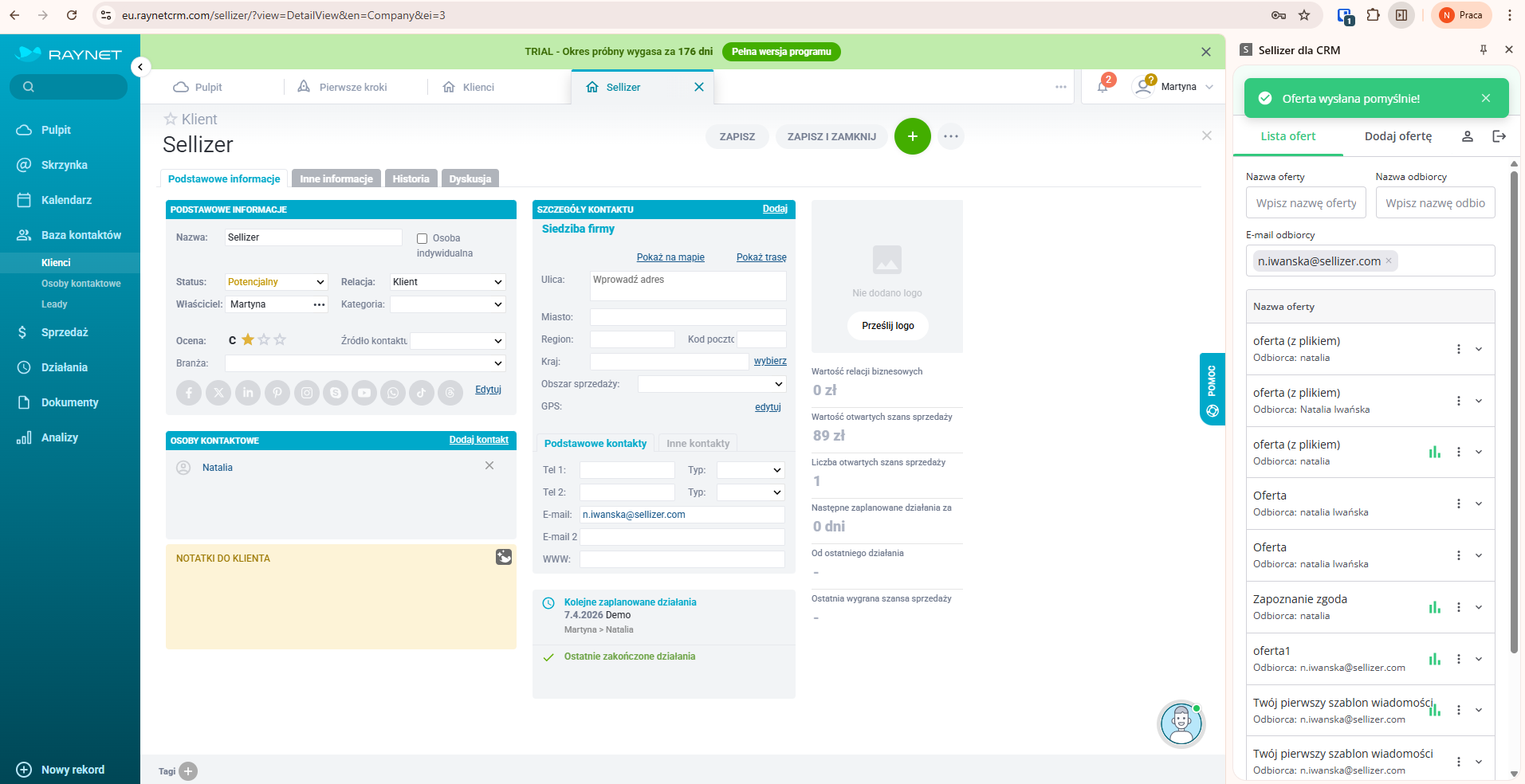The width and height of the screenshot is (1525, 784).
Task: Click the Sellizer logout icon
Action: 1499,136
